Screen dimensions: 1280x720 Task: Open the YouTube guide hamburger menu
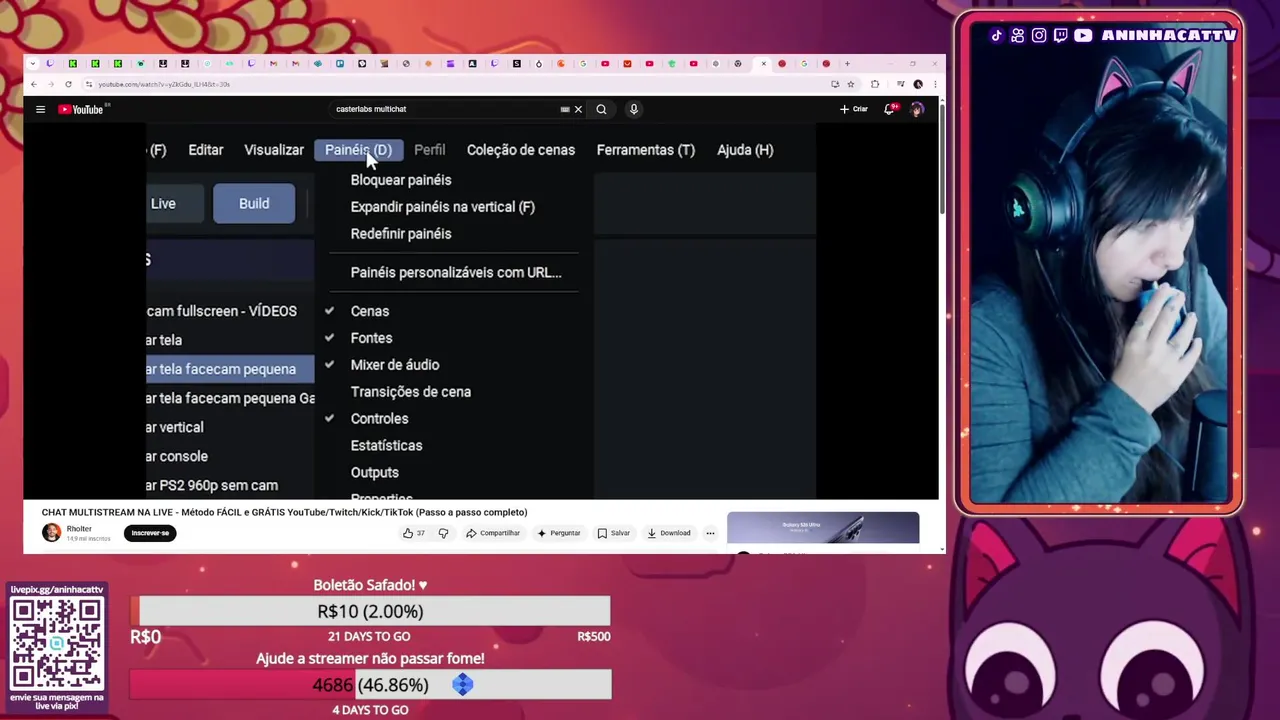click(x=40, y=109)
